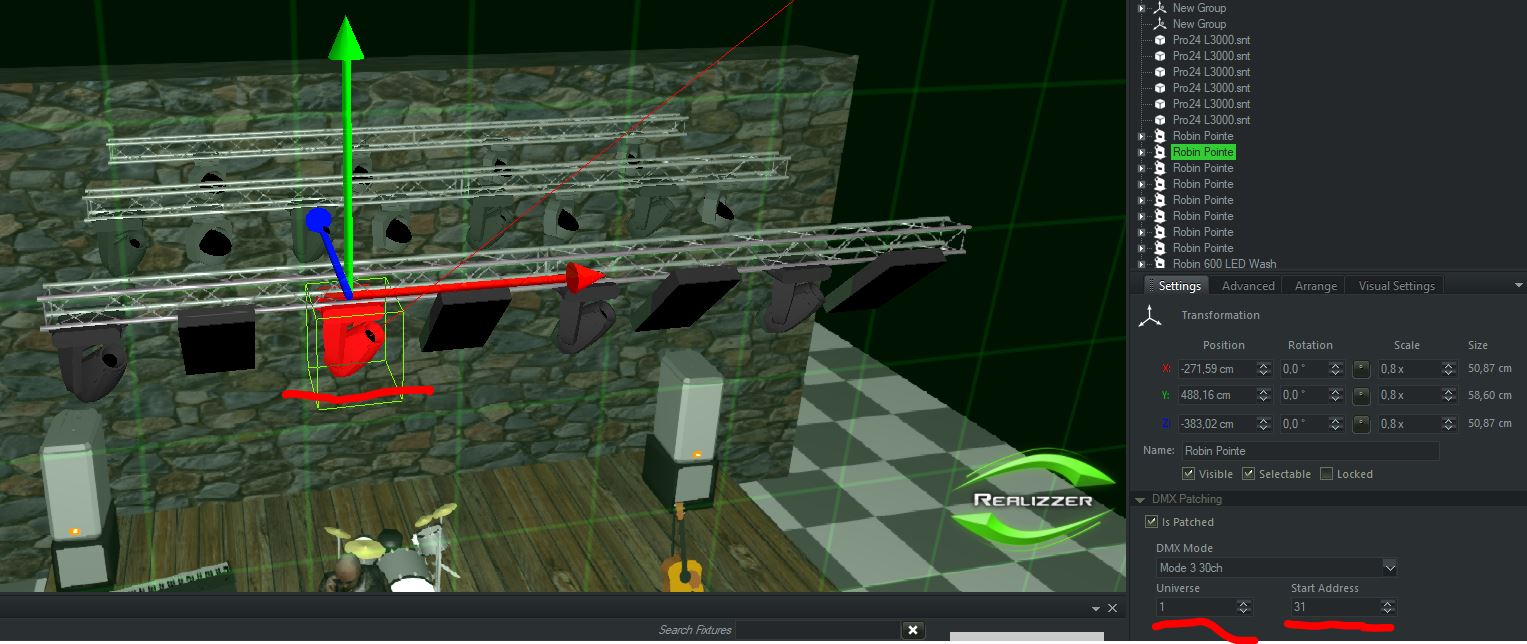Screen dimensions: 1527x644
Task: Click the green Y-axis gizmo arrow
Action: (346, 40)
